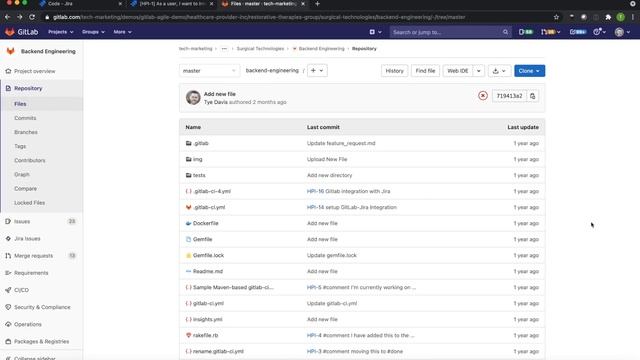Open Surgical Technologies breadcrumb link

coord(260,49)
